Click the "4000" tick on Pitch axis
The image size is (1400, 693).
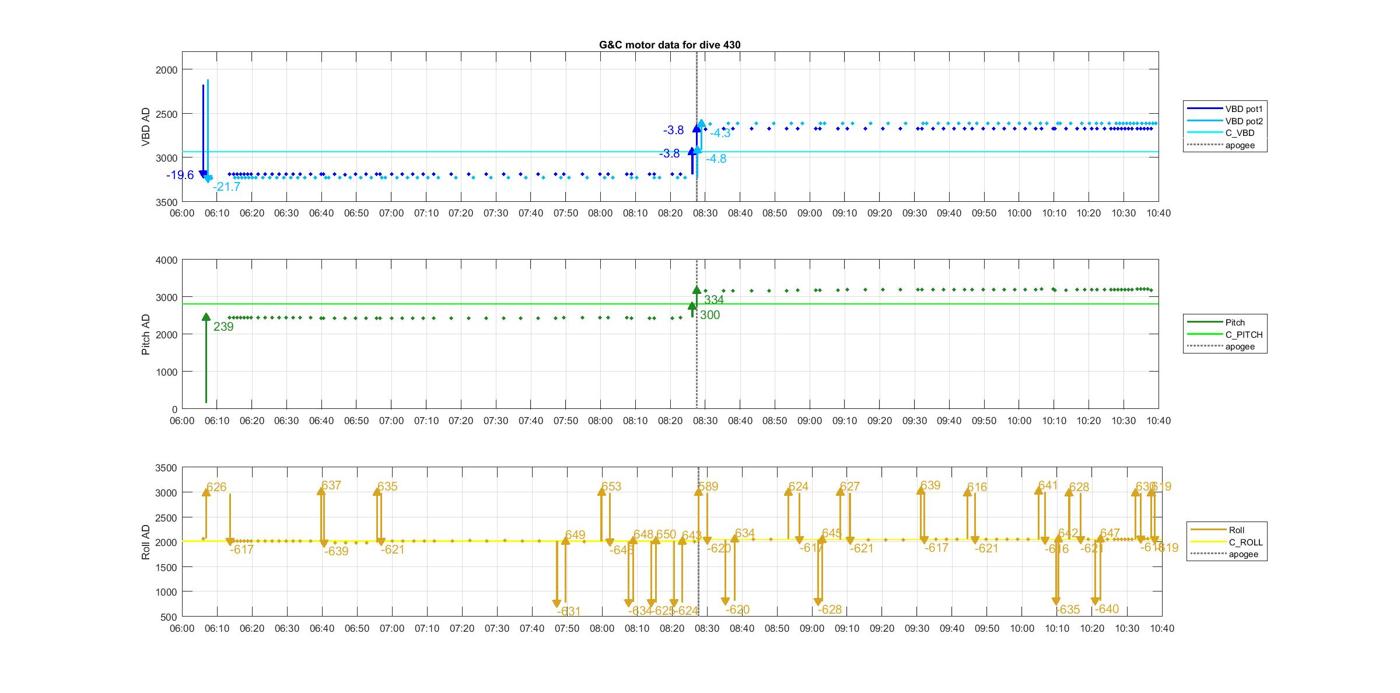pos(166,260)
